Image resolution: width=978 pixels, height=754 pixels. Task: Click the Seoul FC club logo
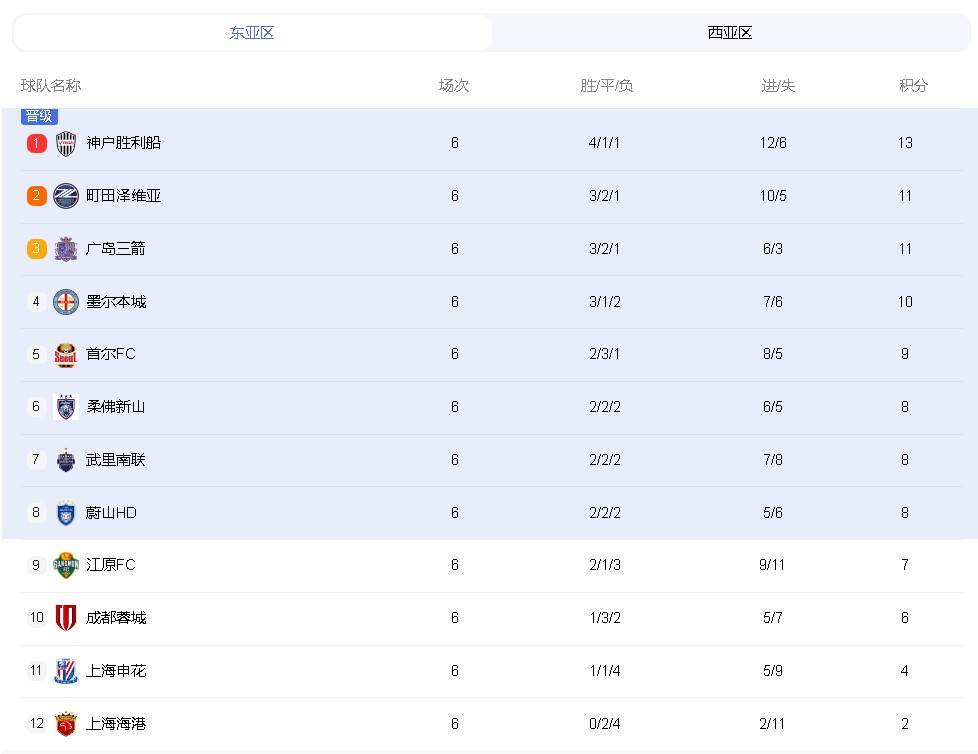(65, 354)
